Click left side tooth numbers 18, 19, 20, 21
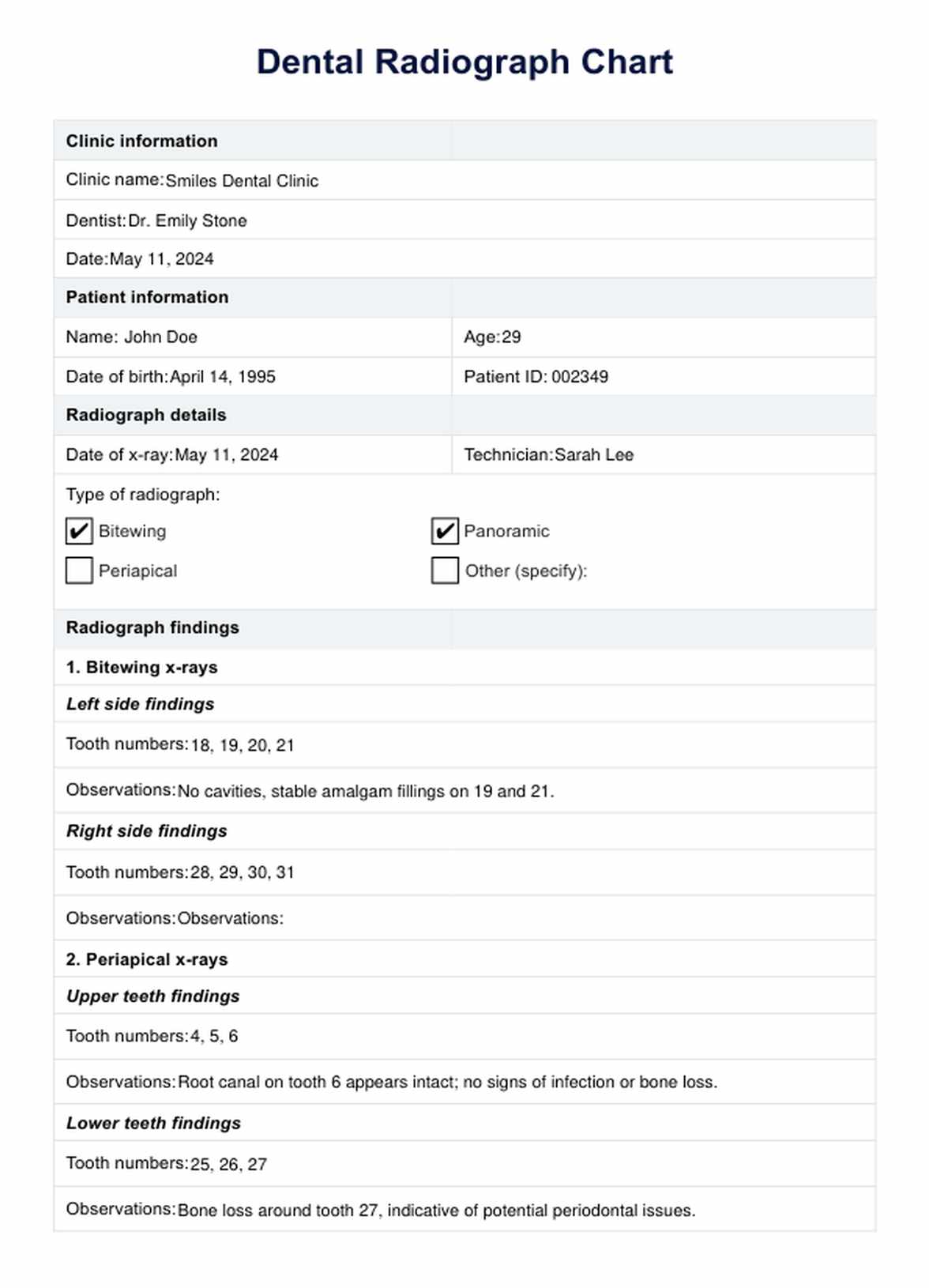The width and height of the screenshot is (929, 1288). [242, 745]
